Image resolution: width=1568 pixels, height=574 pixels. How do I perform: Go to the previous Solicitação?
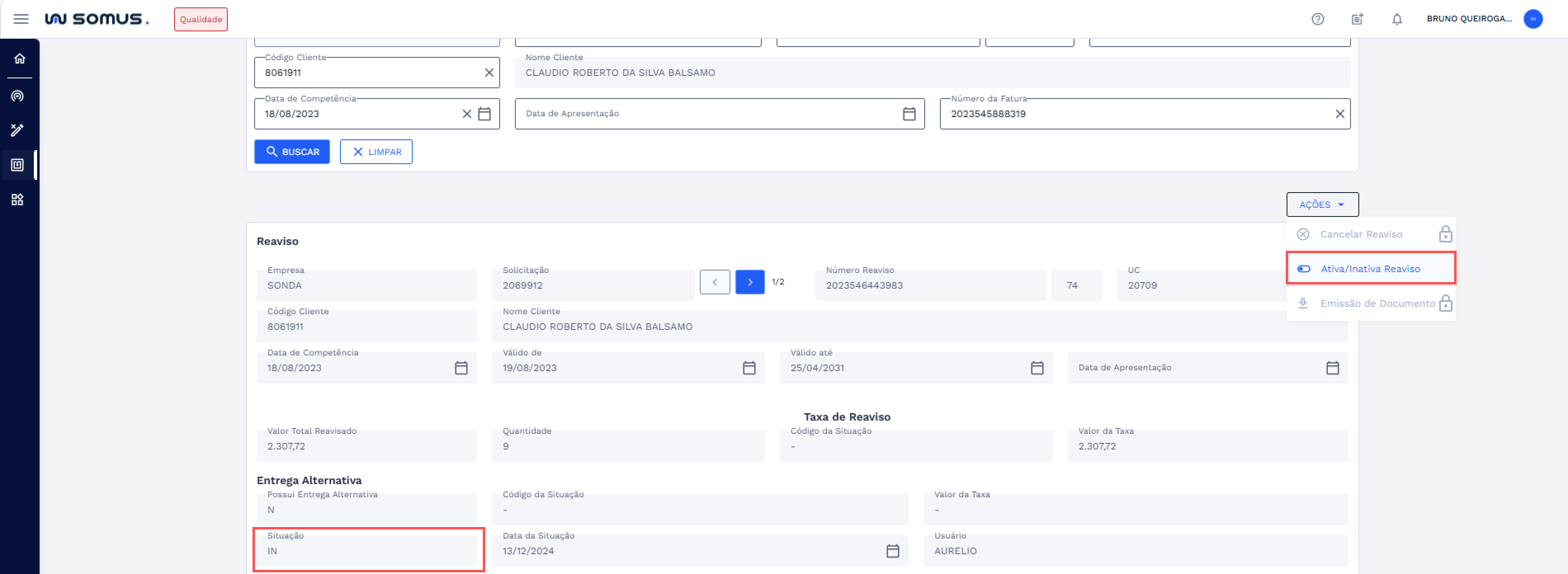tap(715, 282)
